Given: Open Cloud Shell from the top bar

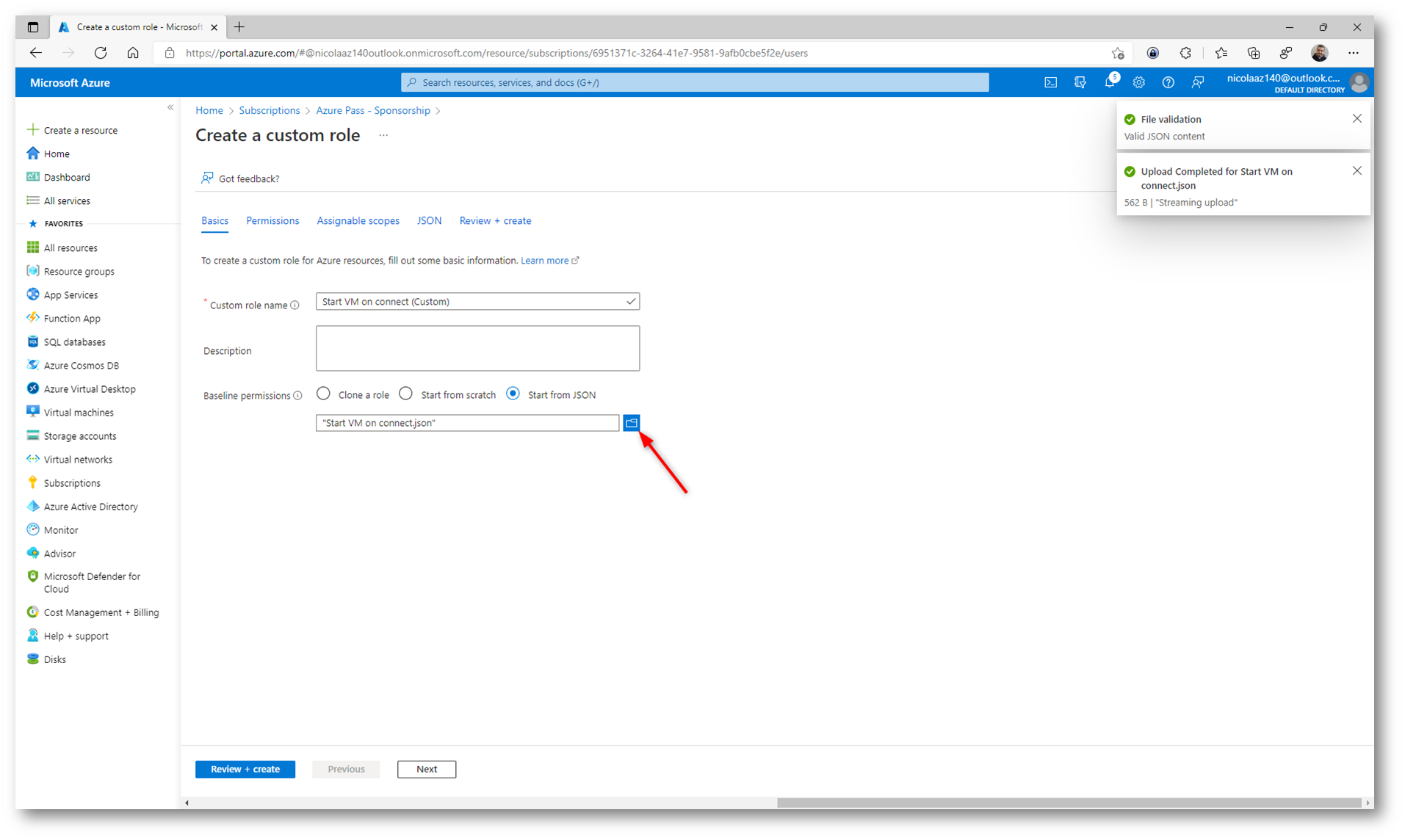Looking at the screenshot, I should (x=1050, y=82).
